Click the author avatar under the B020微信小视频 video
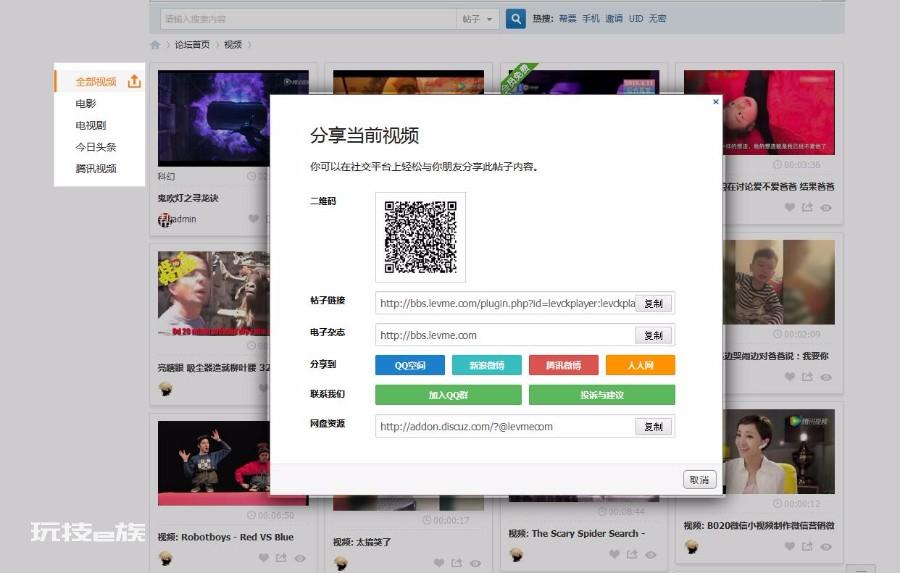This screenshot has height=573, width=900. click(692, 547)
